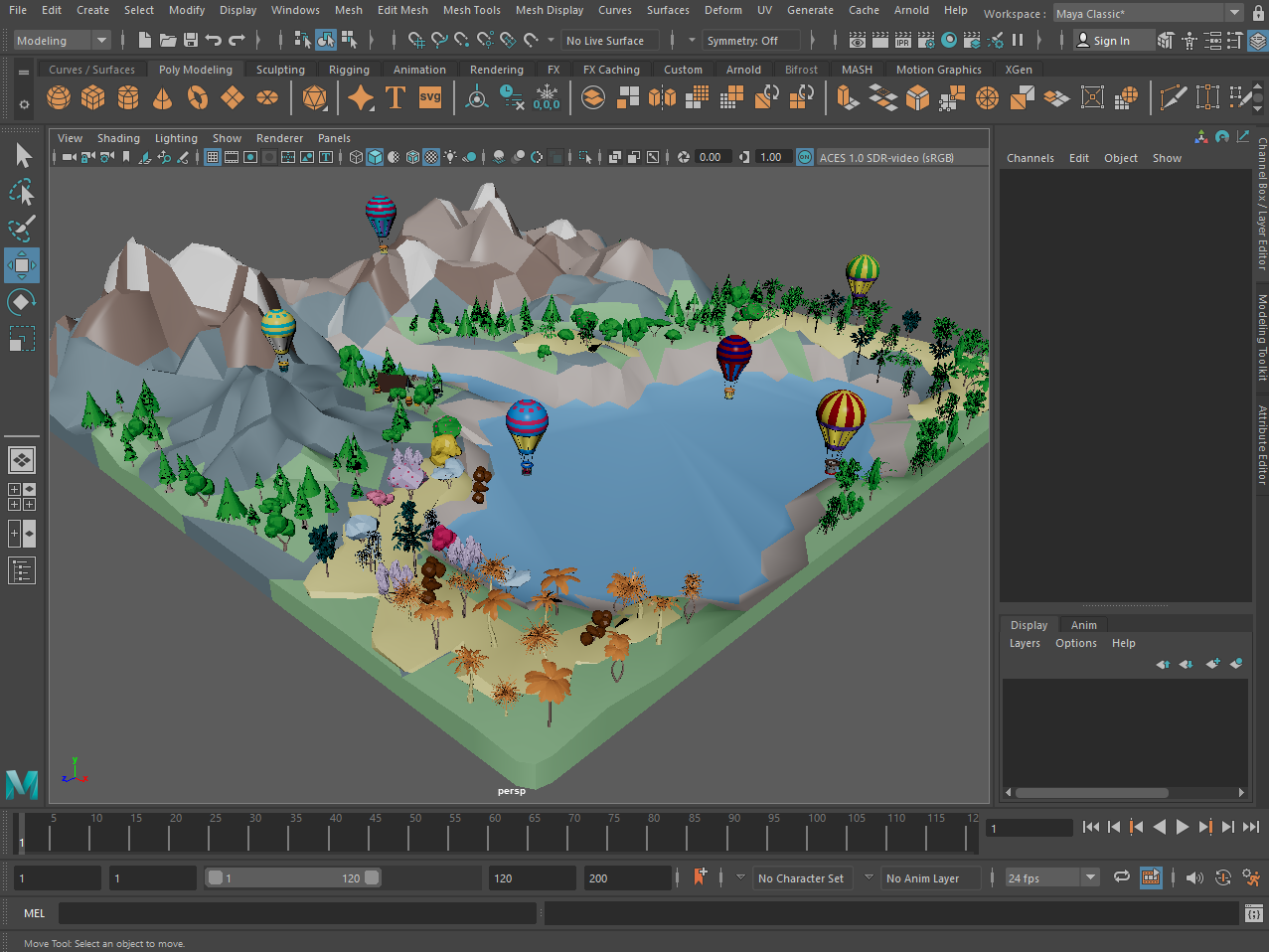1269x952 pixels.
Task: Click the Sign In button
Action: (1103, 41)
